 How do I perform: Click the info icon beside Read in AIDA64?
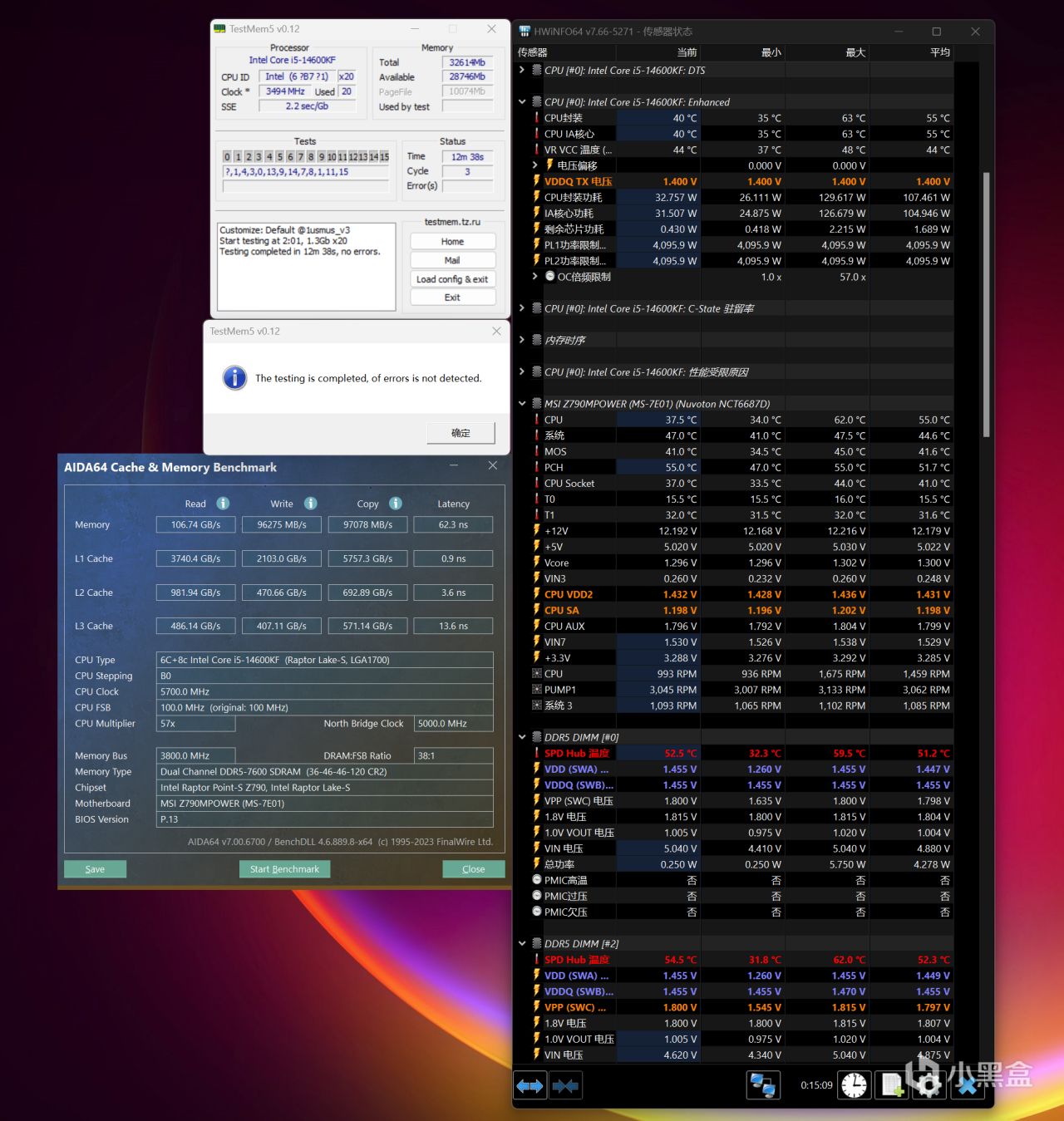223,504
